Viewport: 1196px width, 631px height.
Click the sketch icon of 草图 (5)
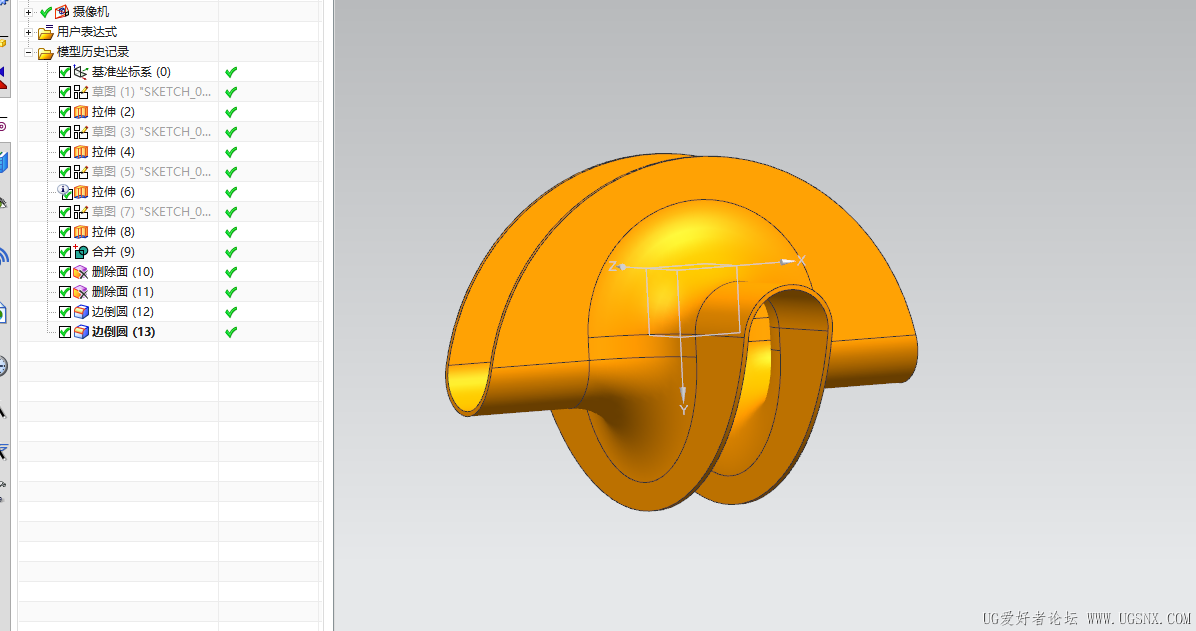(81, 172)
